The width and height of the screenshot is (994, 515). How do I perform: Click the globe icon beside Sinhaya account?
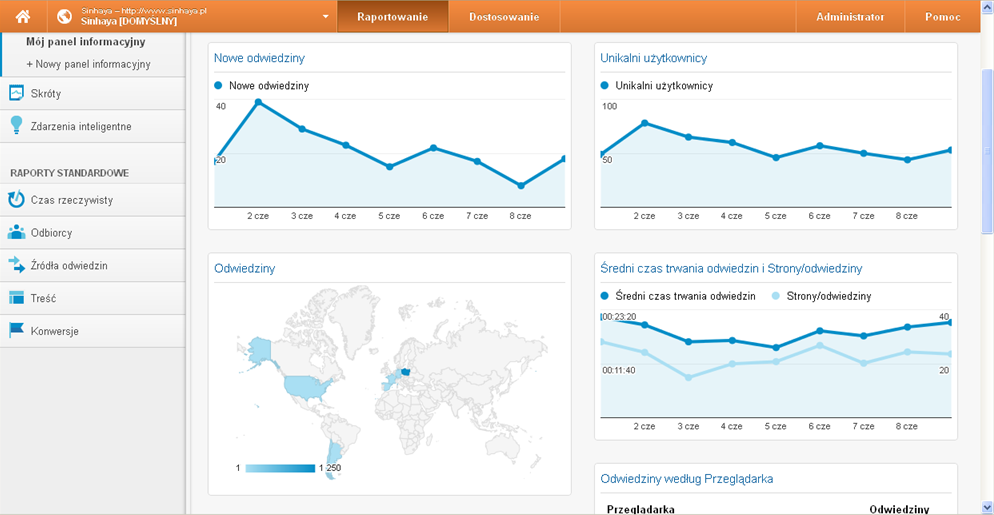65,17
